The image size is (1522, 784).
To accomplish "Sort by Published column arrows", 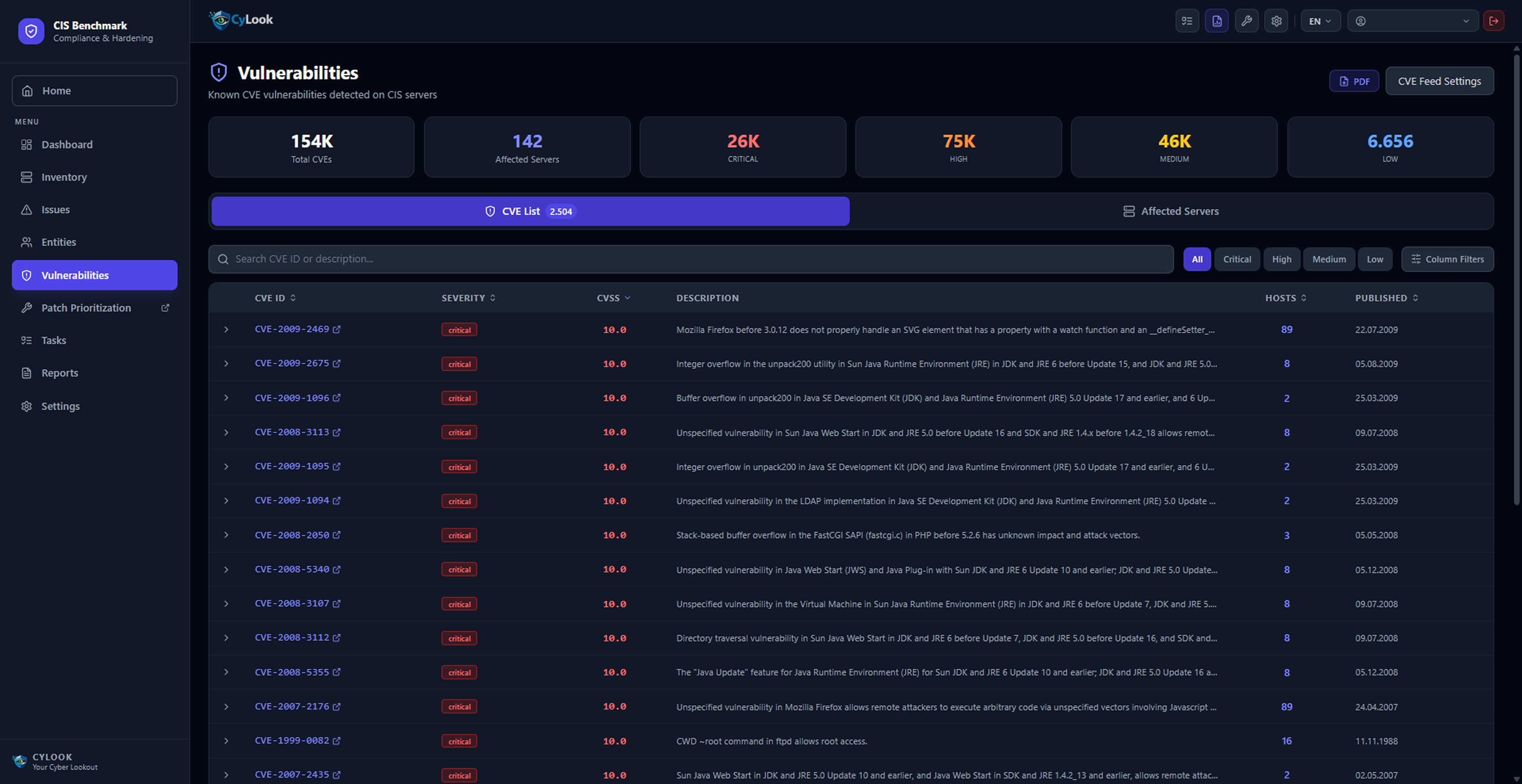I will 1415,298.
